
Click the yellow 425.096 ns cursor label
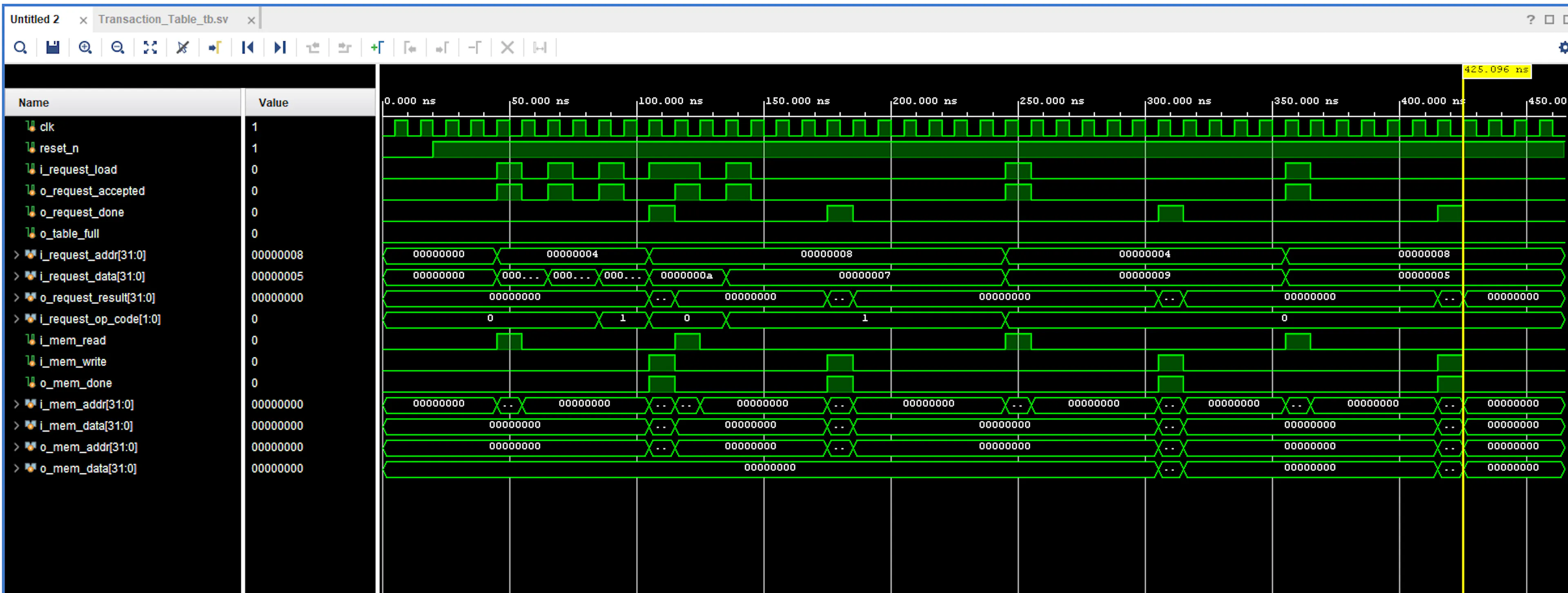point(1498,70)
